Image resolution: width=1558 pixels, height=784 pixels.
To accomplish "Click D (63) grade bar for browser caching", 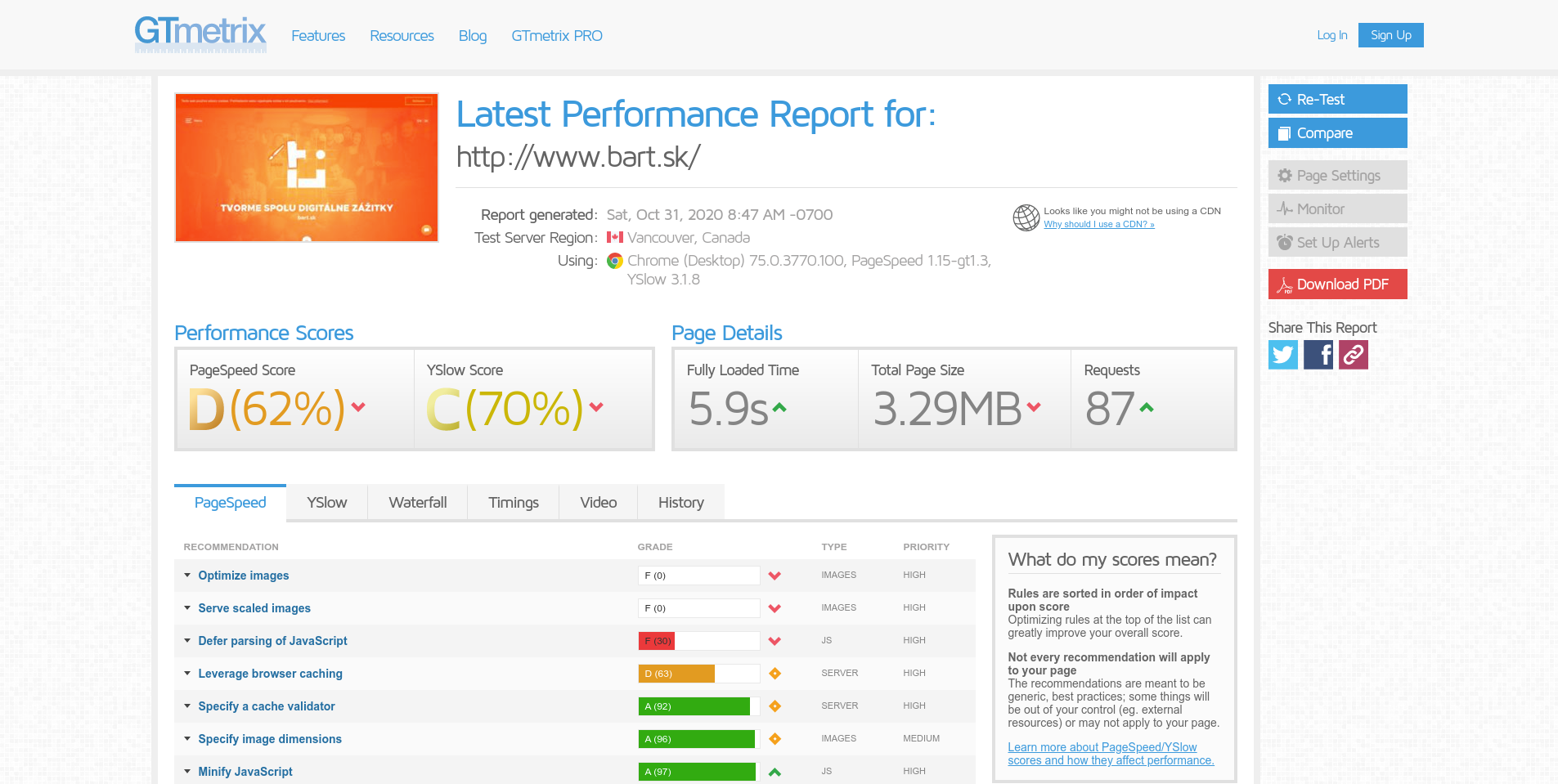I will (699, 674).
